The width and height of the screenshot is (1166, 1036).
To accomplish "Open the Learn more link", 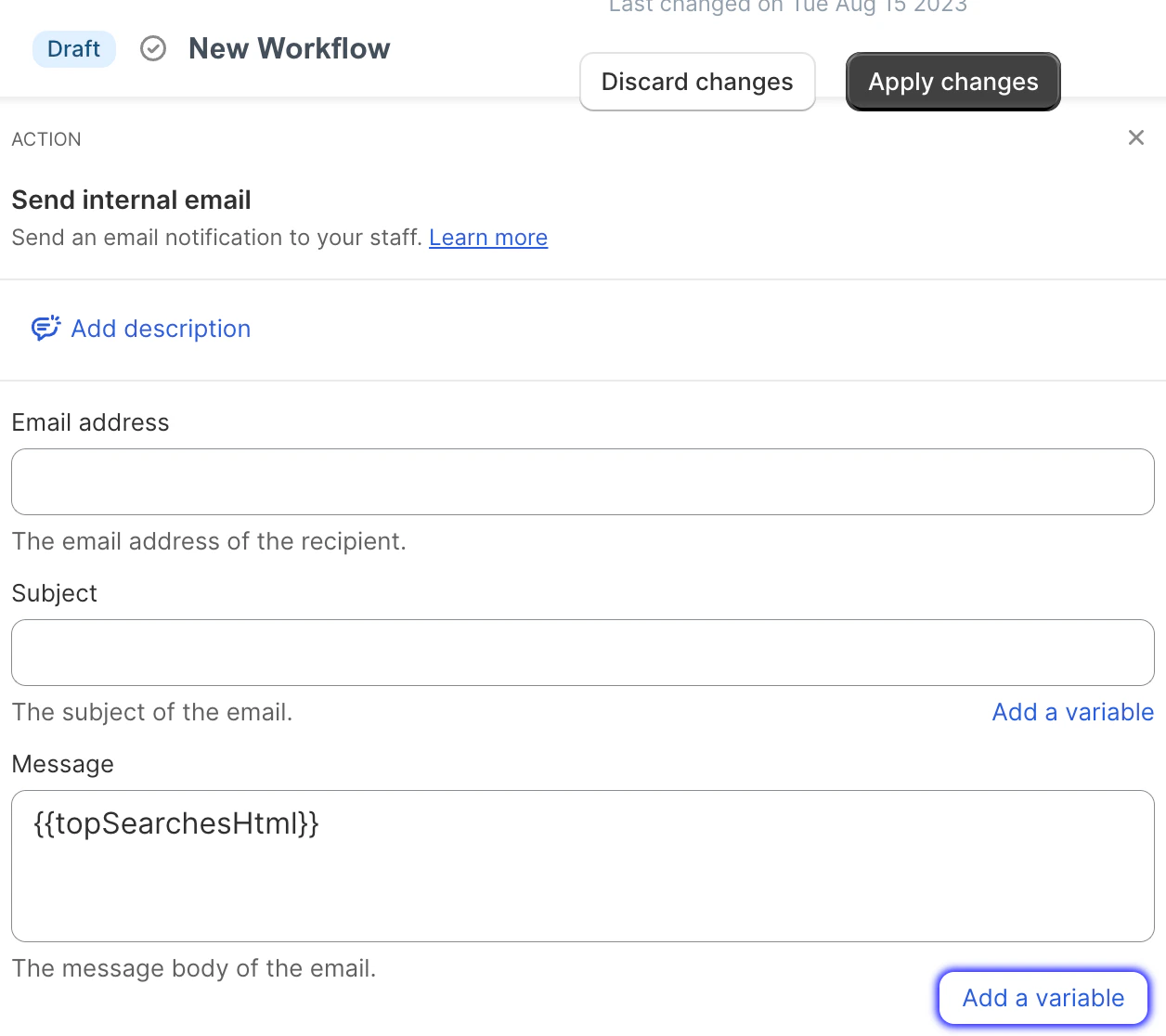I will click(488, 238).
